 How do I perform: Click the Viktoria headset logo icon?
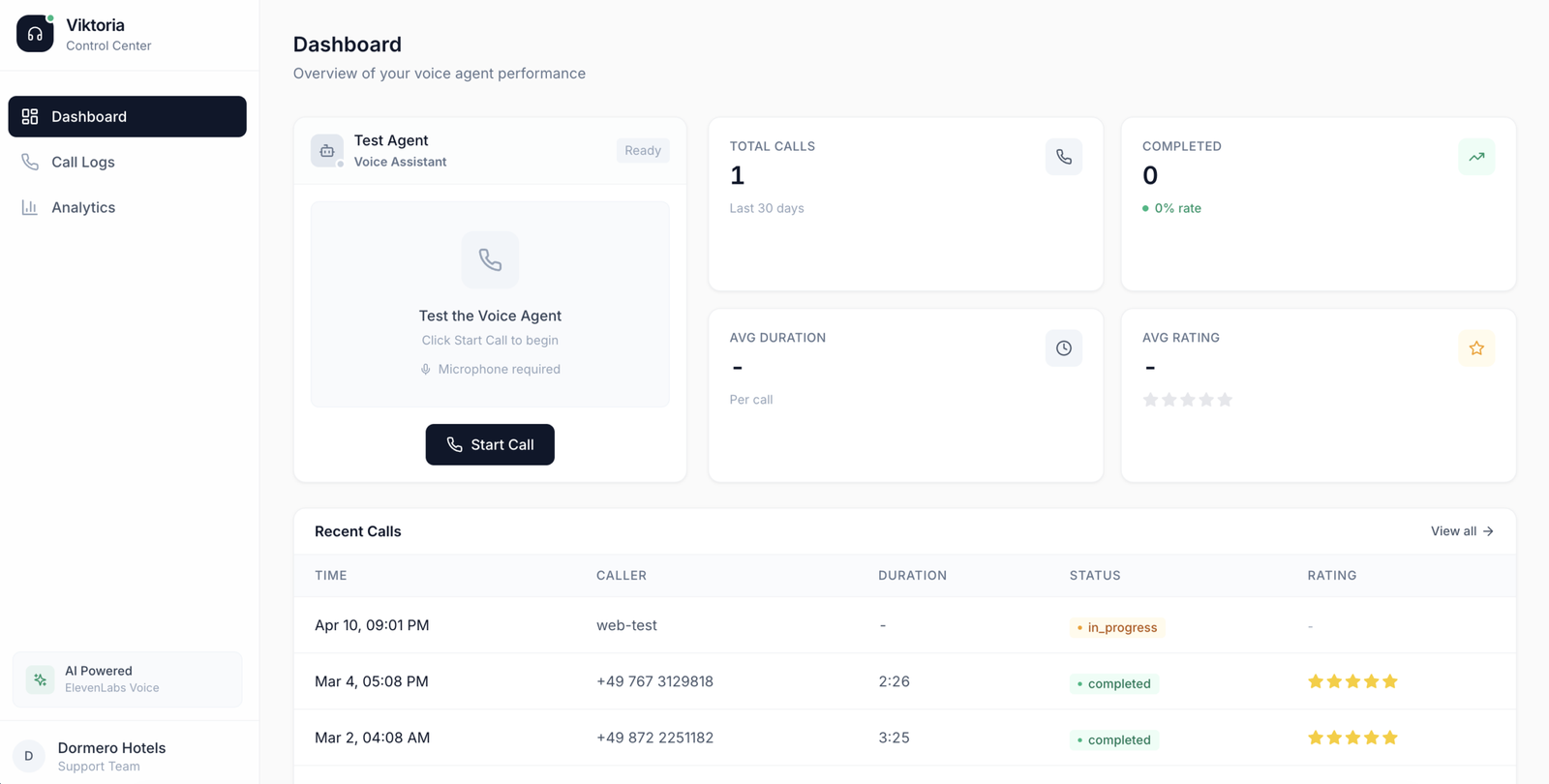pos(35,34)
